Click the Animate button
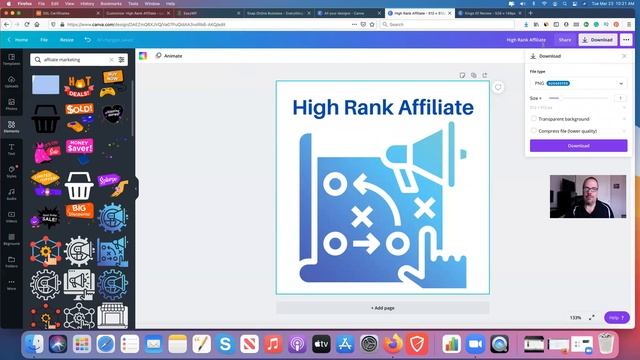Image resolution: width=640 pixels, height=360 pixels. [x=169, y=56]
